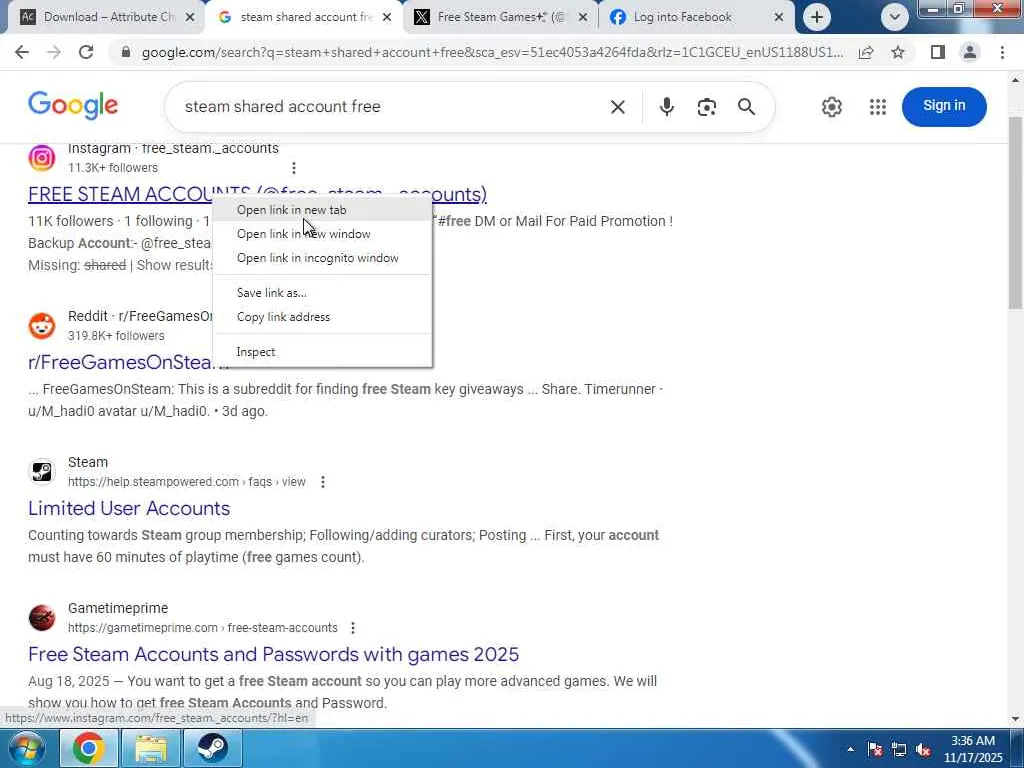The height and width of the screenshot is (768, 1024).
Task: Select Copy link address
Action: click(x=323, y=317)
